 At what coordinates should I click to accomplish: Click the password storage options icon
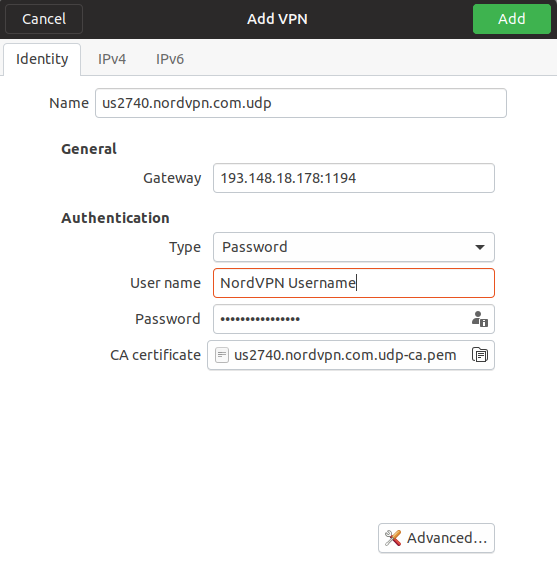point(479,319)
